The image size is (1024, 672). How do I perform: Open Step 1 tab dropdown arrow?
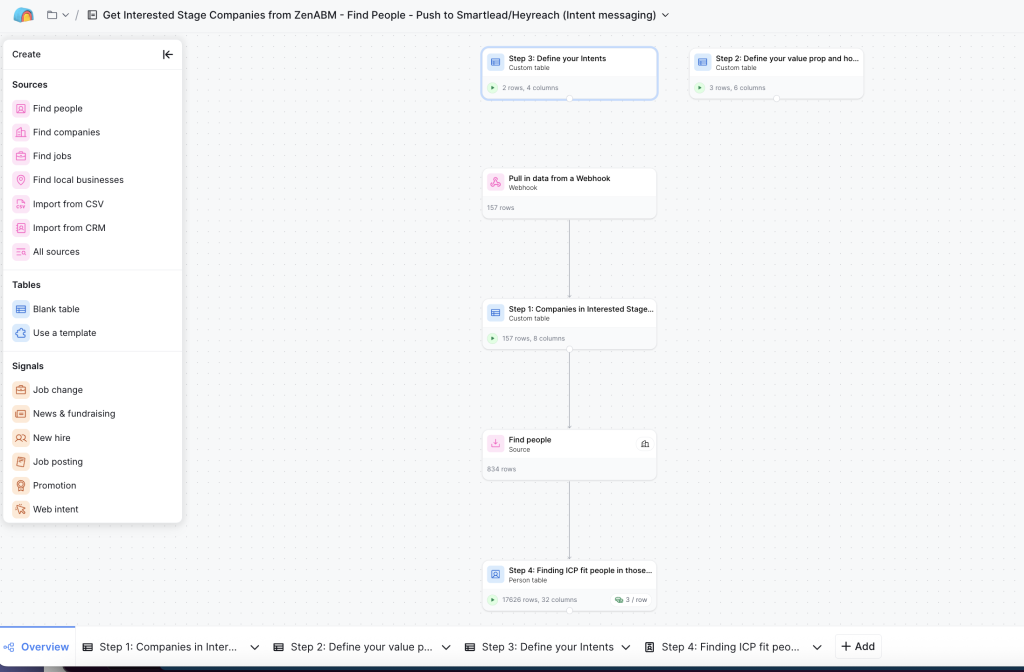[254, 647]
